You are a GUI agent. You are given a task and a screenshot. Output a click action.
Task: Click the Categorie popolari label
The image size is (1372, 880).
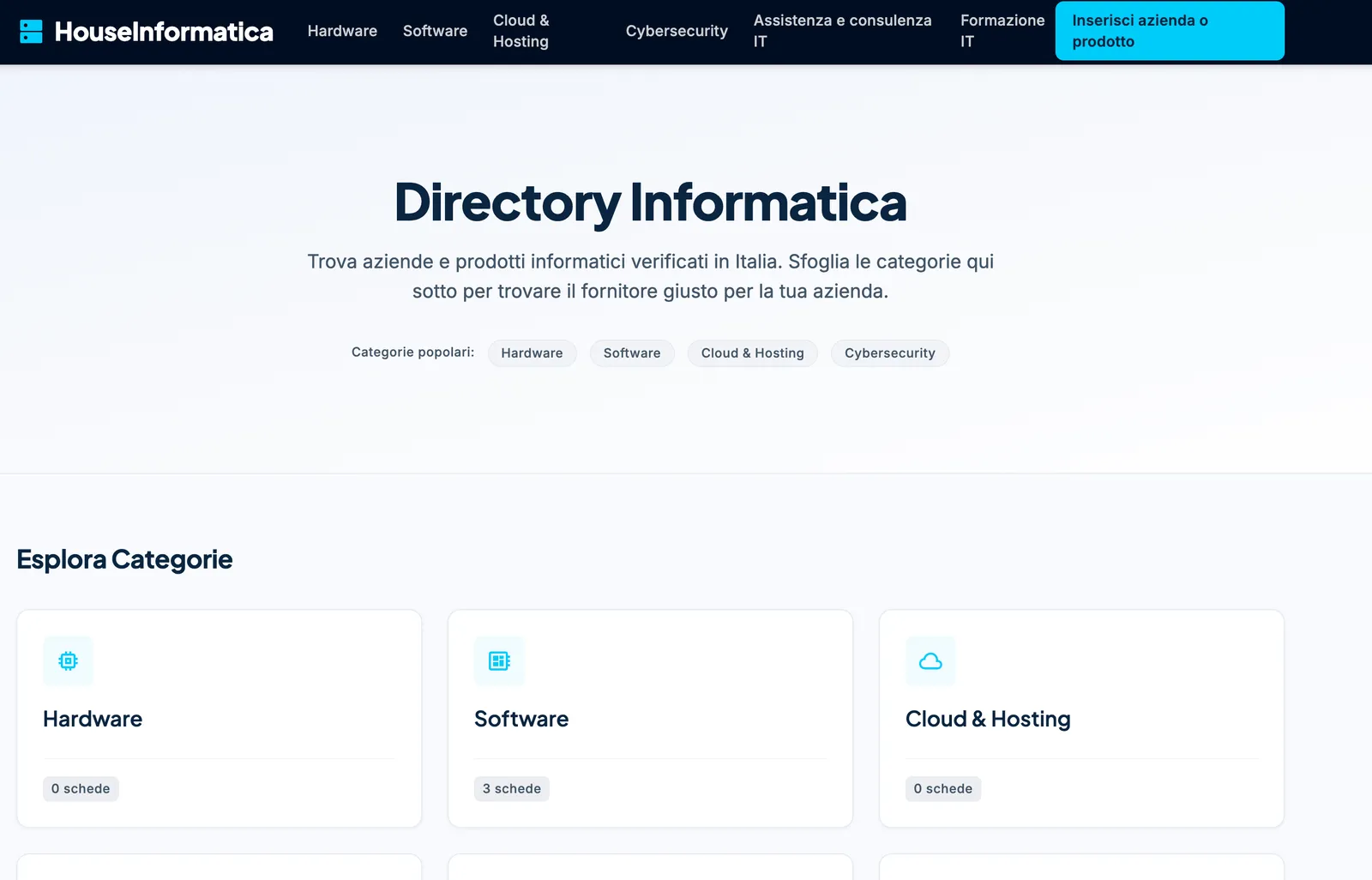[x=412, y=353]
